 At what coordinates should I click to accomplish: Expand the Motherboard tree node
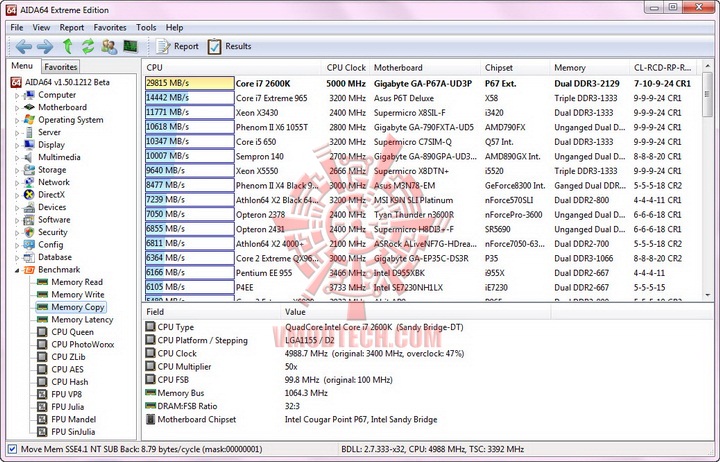tap(17, 108)
